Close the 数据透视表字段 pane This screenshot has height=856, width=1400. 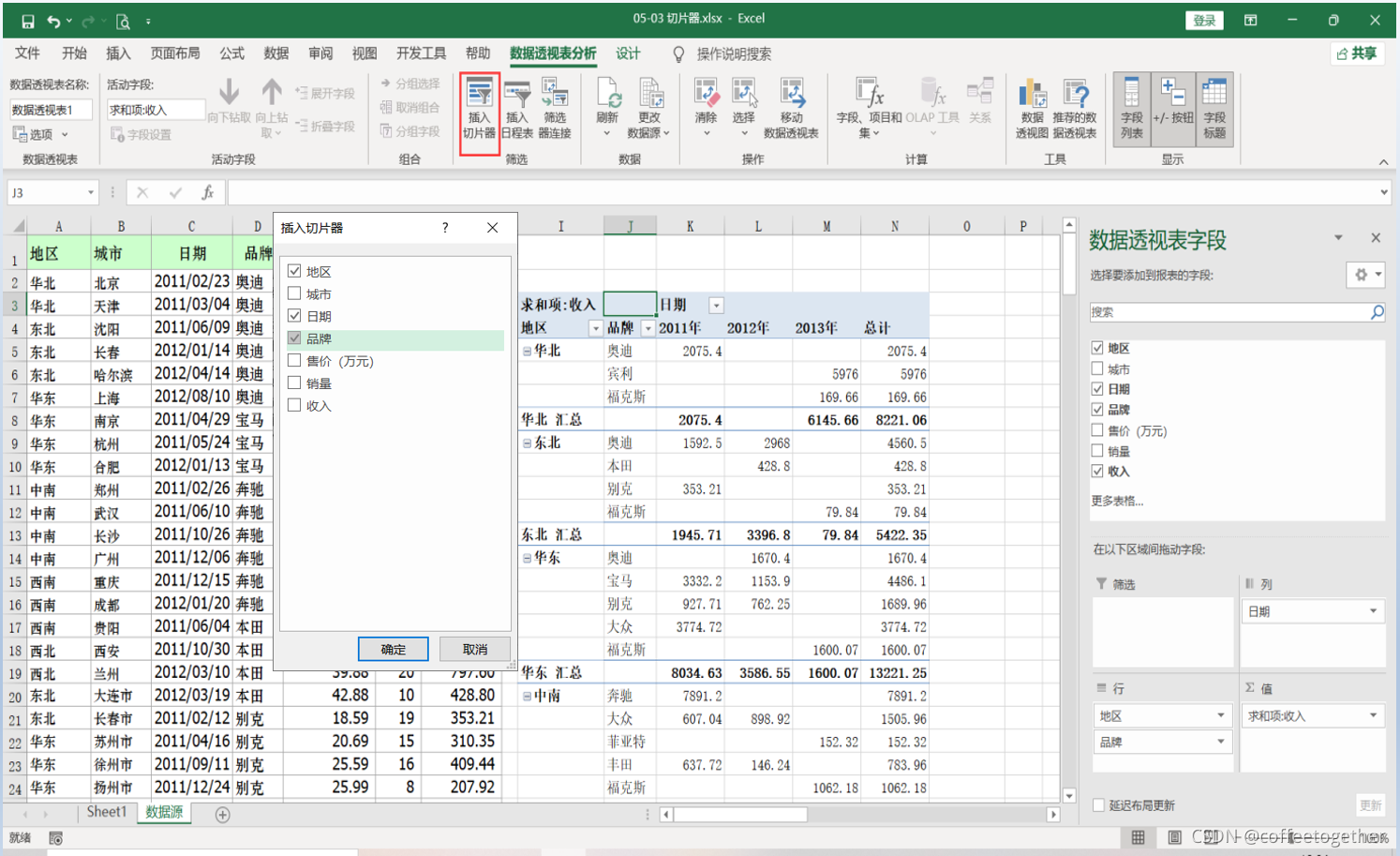coord(1376,238)
